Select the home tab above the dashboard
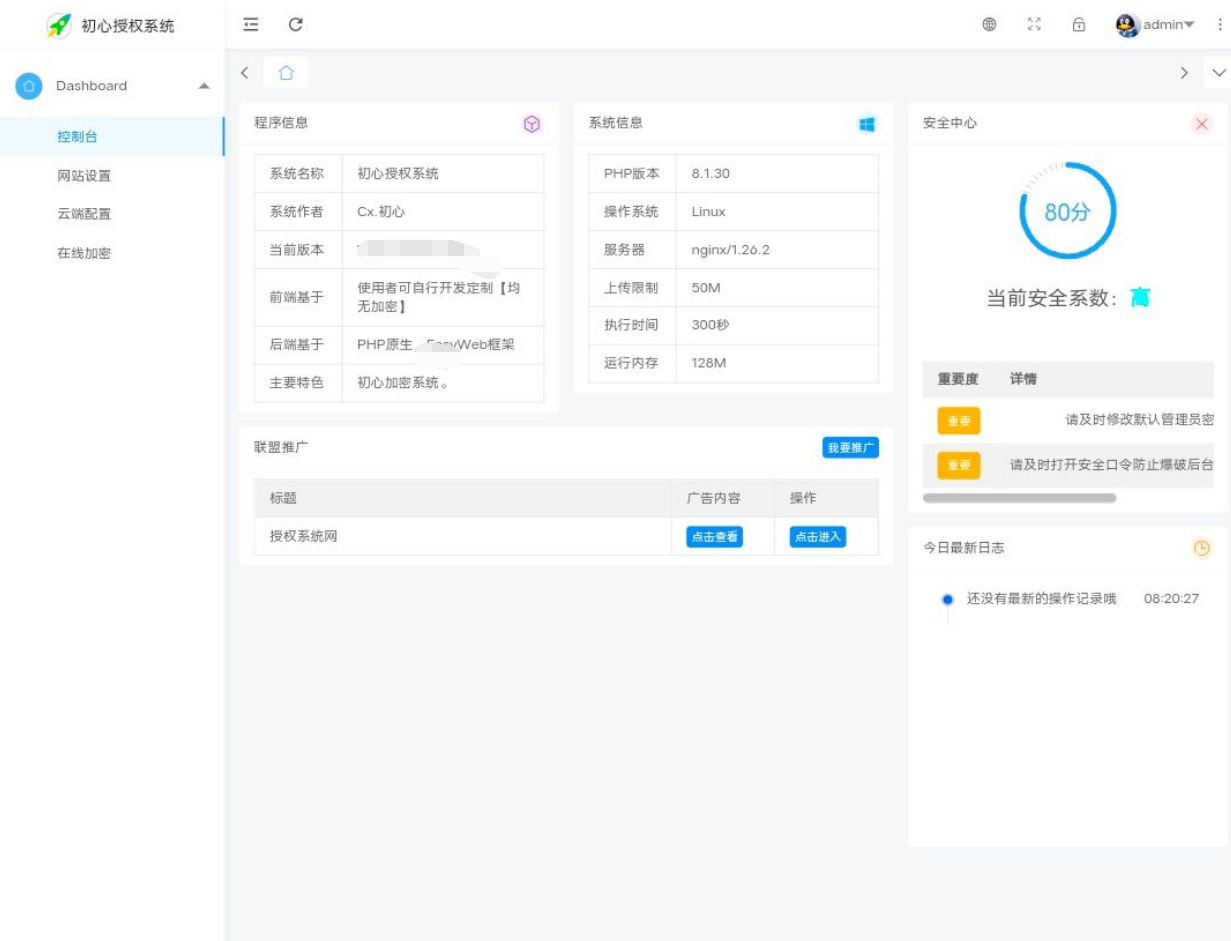This screenshot has width=1231, height=941. tap(287, 72)
